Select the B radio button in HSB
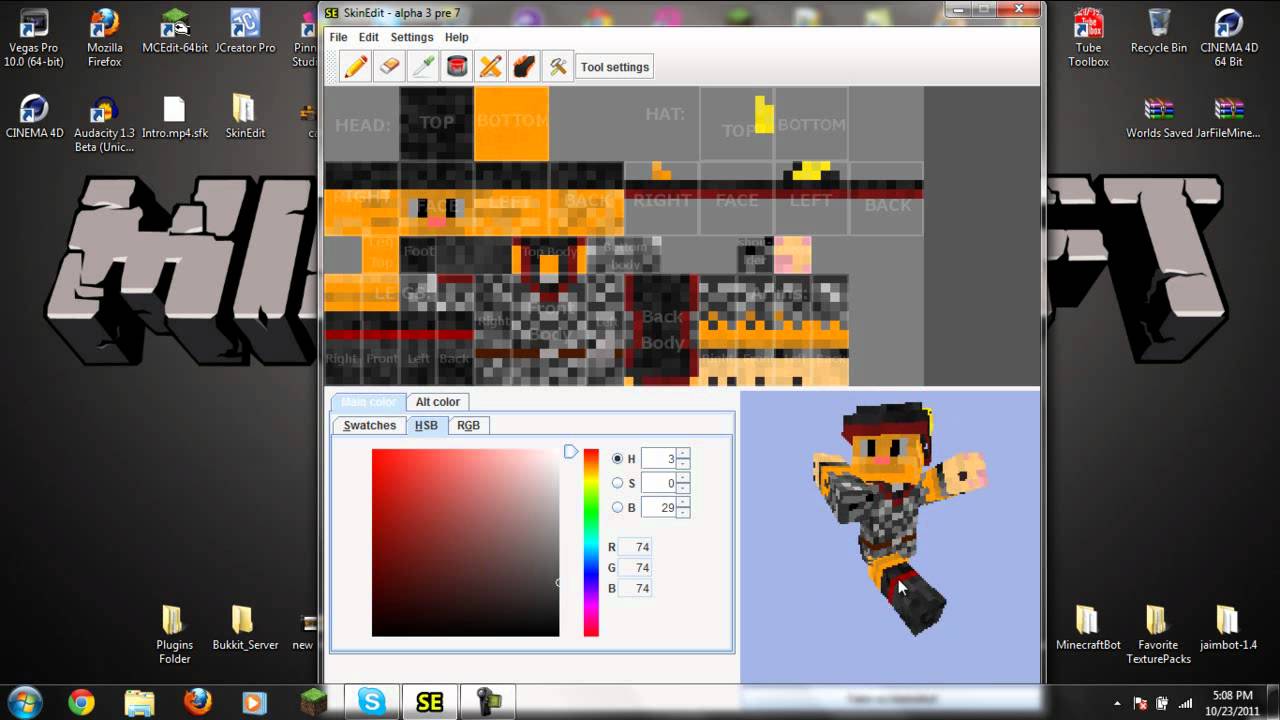 617,507
